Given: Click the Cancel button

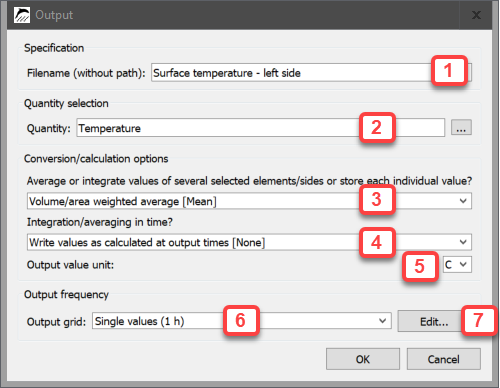Looking at the screenshot, I should click(443, 359).
